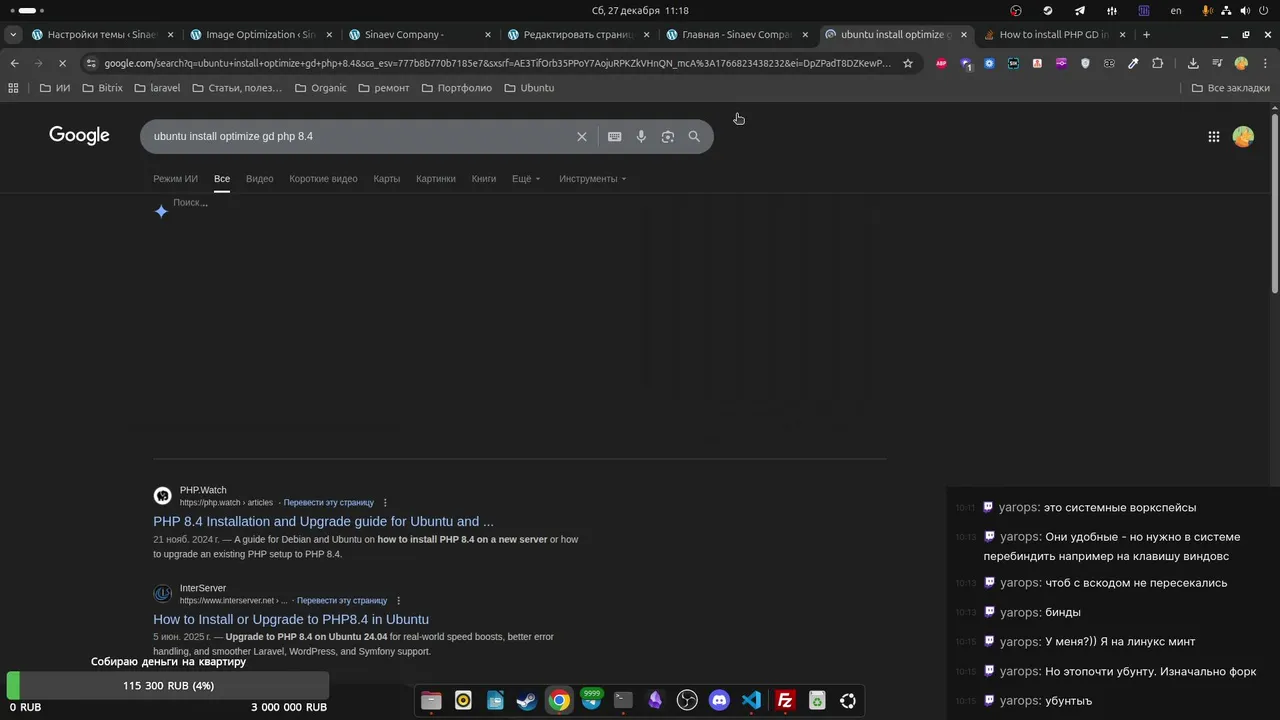Open Chrome extensions puzzle menu

click(x=1157, y=63)
